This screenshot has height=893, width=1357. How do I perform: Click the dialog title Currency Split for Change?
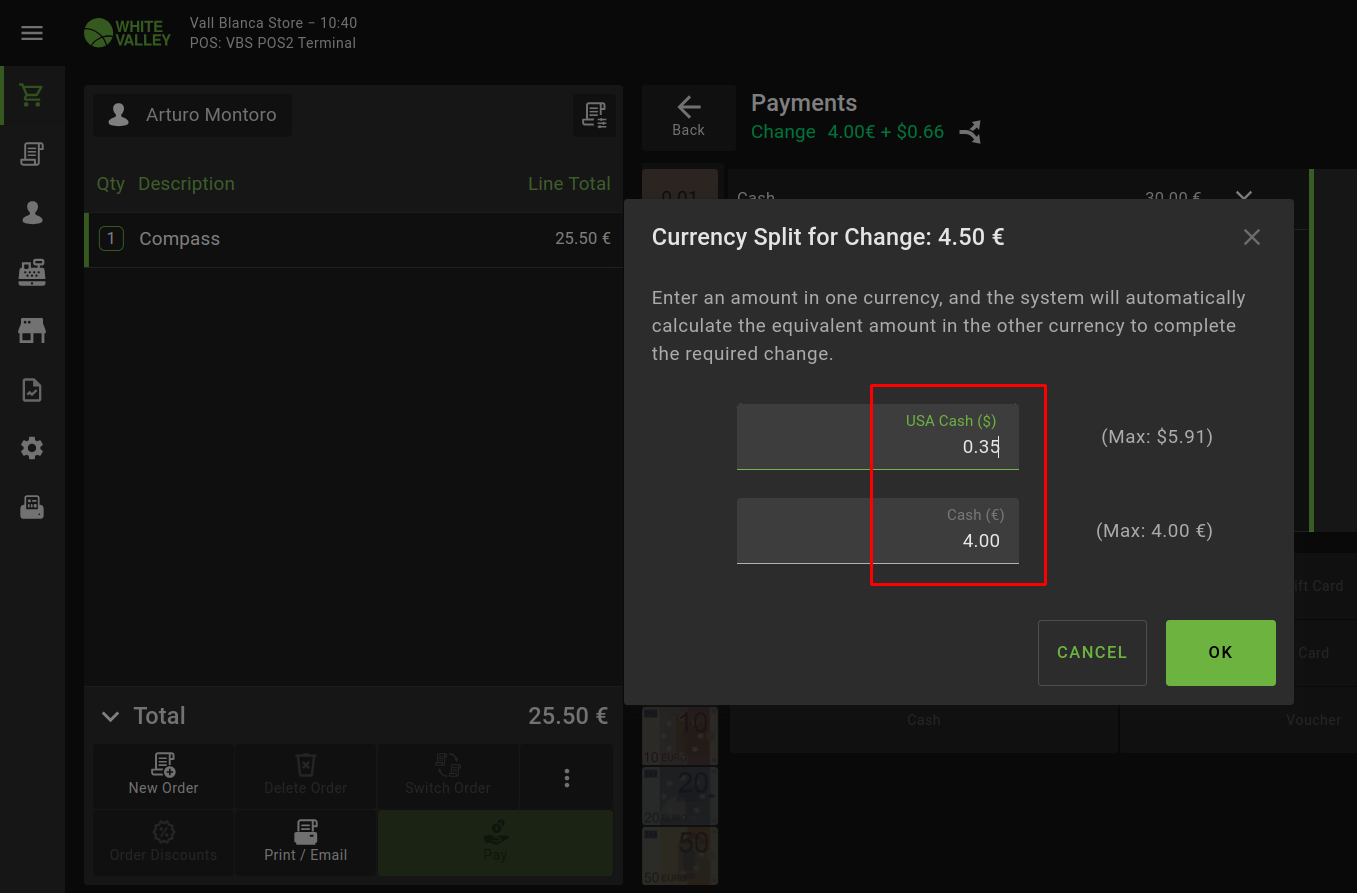[828, 237]
